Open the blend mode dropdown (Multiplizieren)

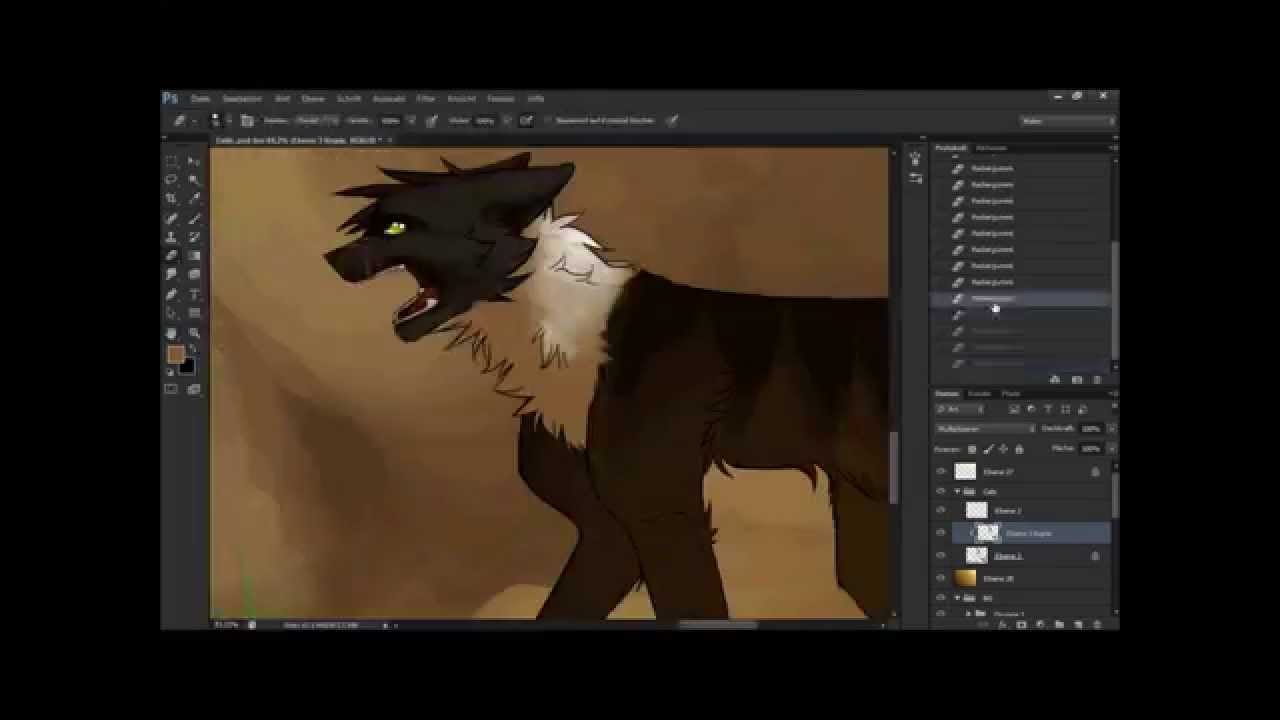click(985, 429)
